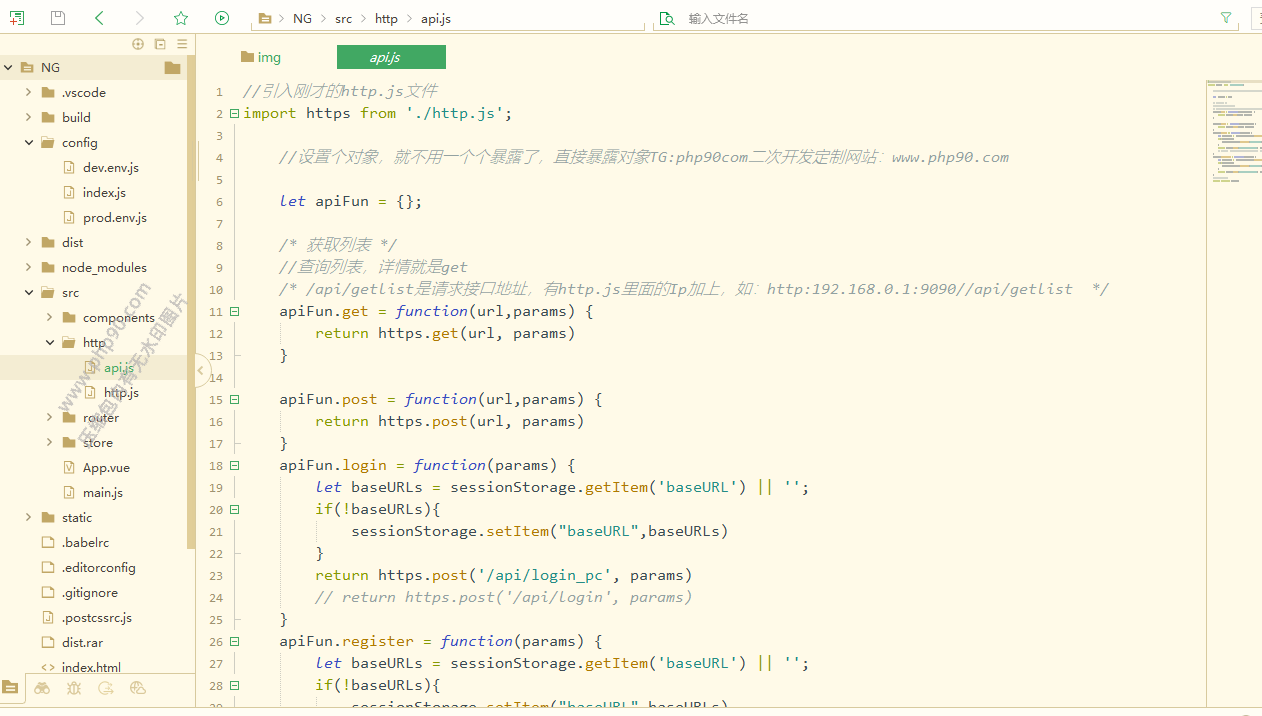Collapse the config folder
Screen dimensions: 1262x716
click(29, 142)
